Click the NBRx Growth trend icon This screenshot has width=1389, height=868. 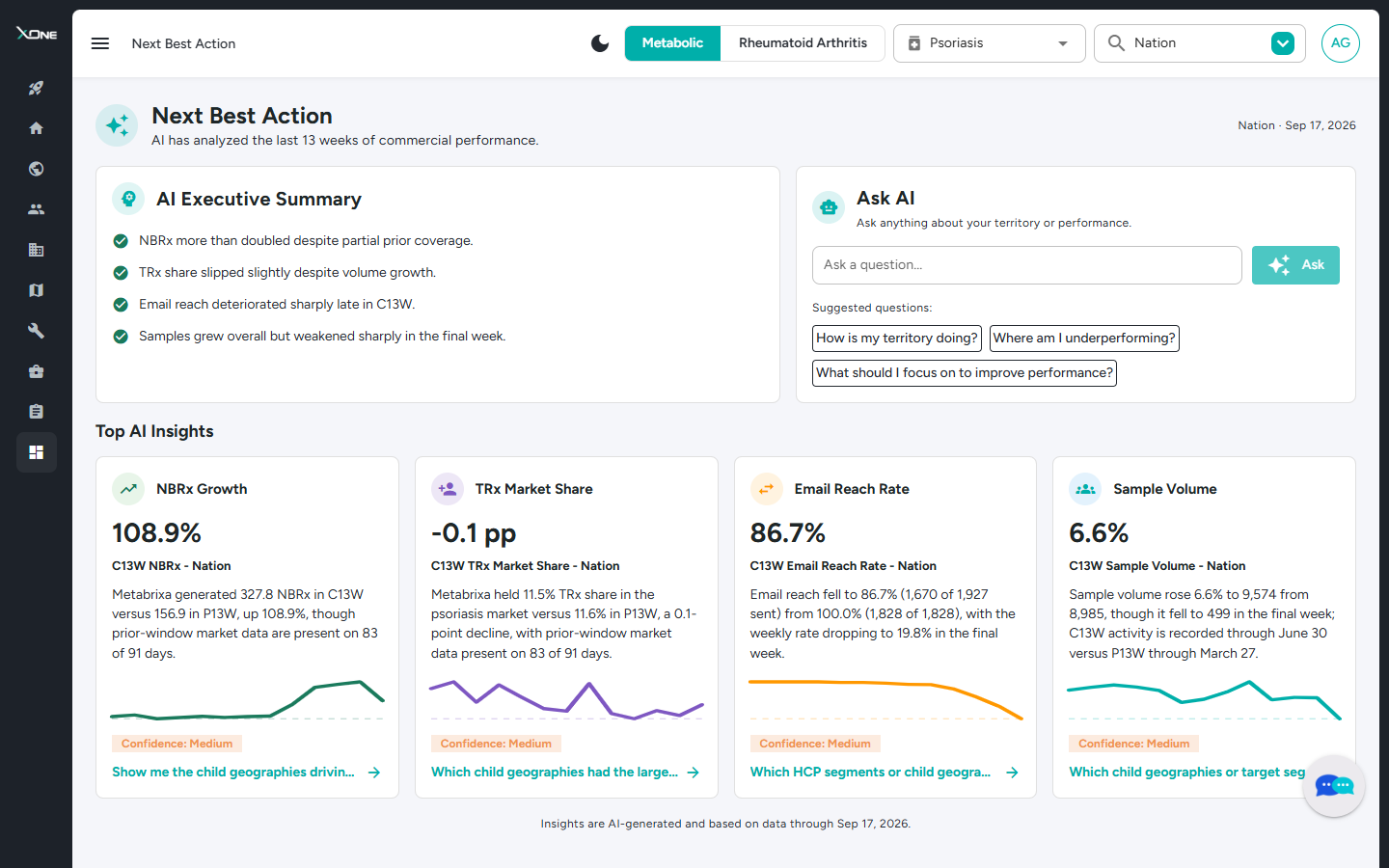click(128, 489)
